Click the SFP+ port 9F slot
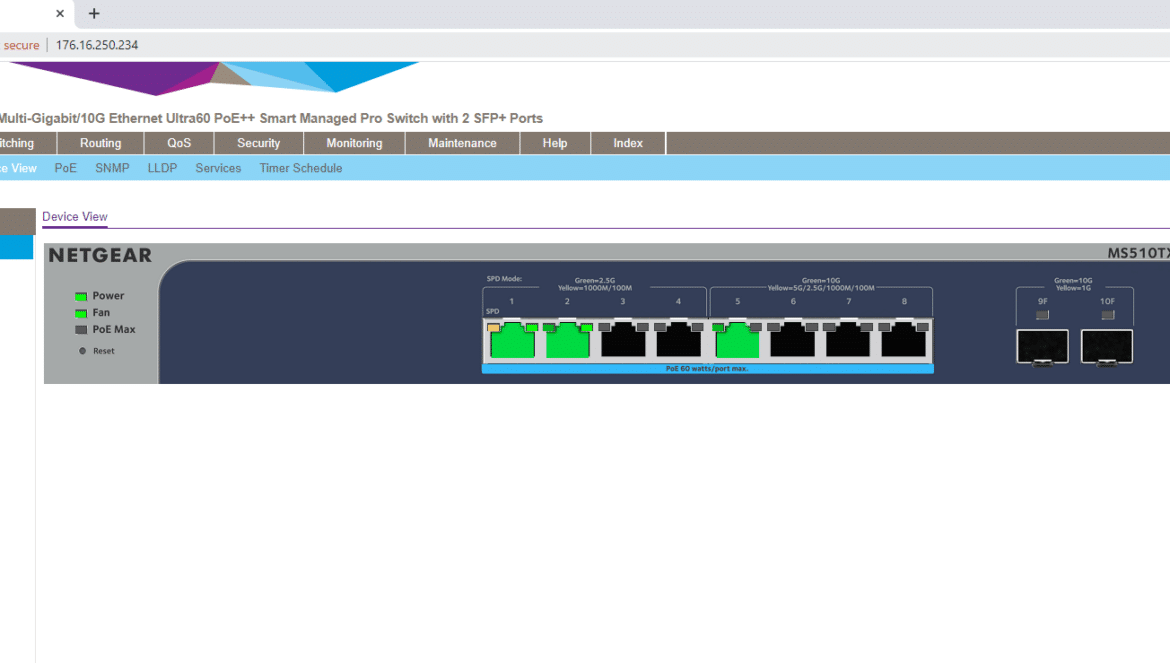This screenshot has width=1170, height=663. click(x=1042, y=347)
